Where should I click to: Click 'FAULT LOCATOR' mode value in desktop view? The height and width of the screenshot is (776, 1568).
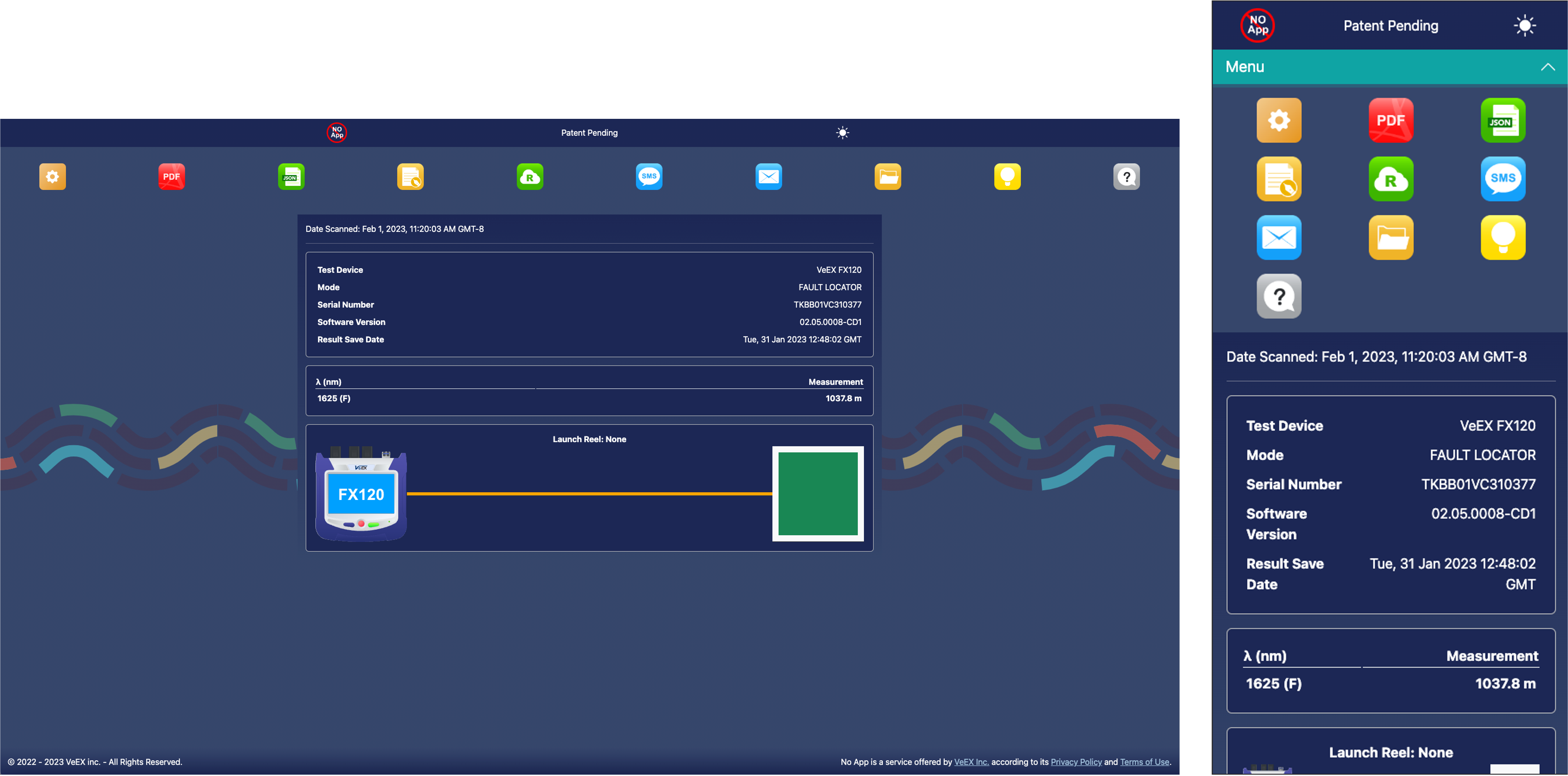[x=830, y=287]
